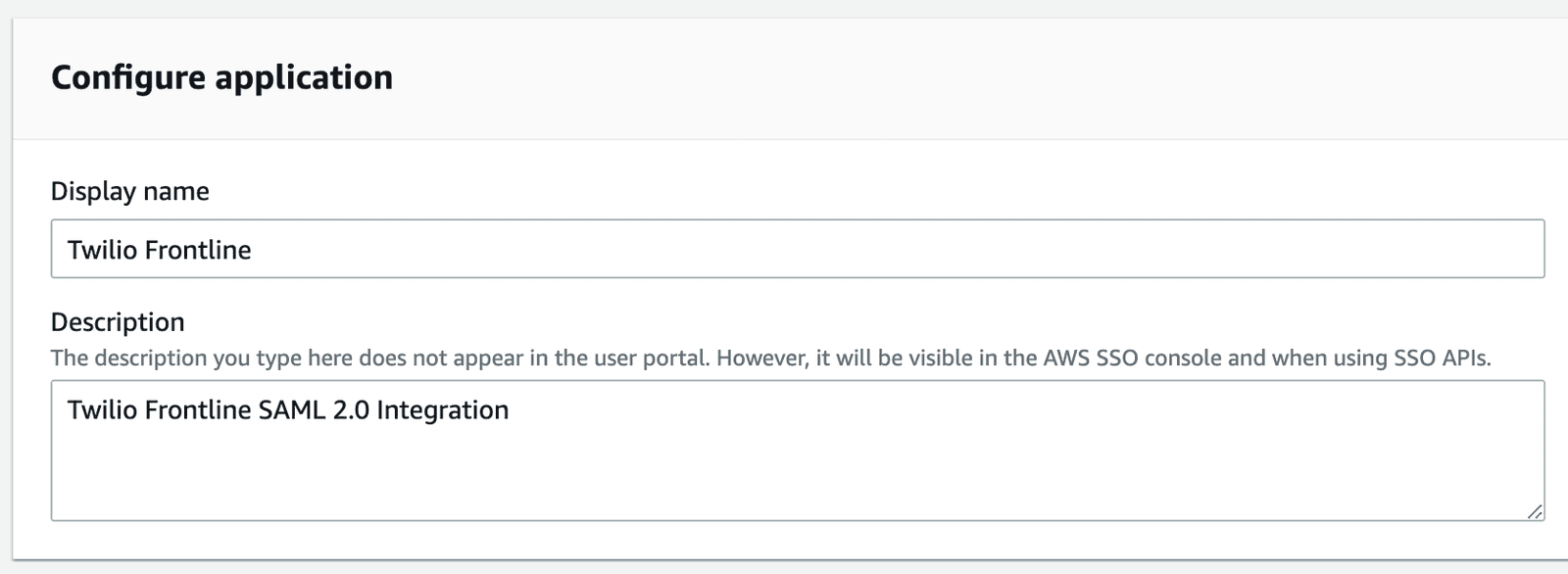Click before the word Twilio in description
This screenshot has width=1568, height=574.
pyautogui.click(x=69, y=409)
